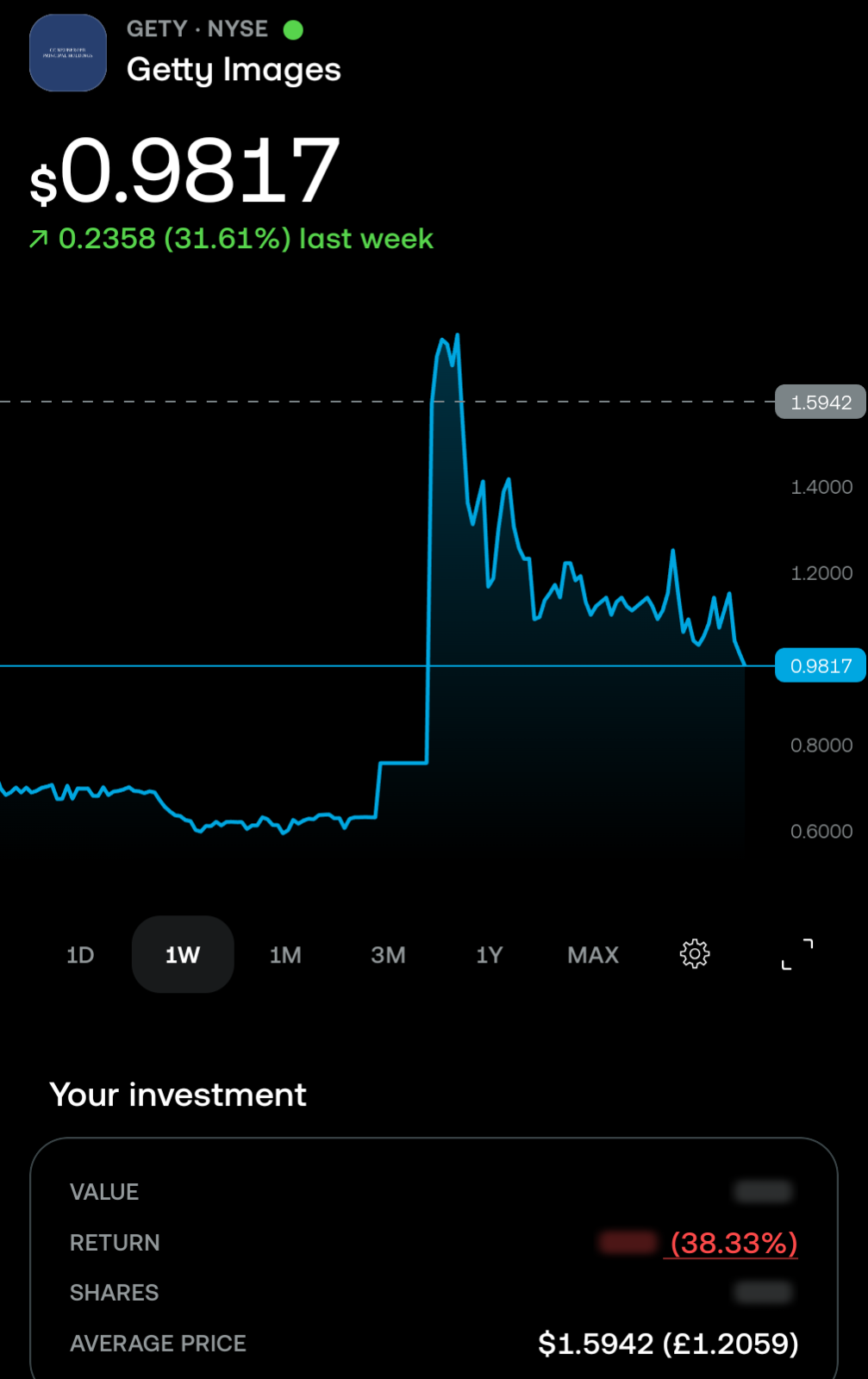The image size is (868, 1379).
Task: Select the 1D time range
Action: 80,955
